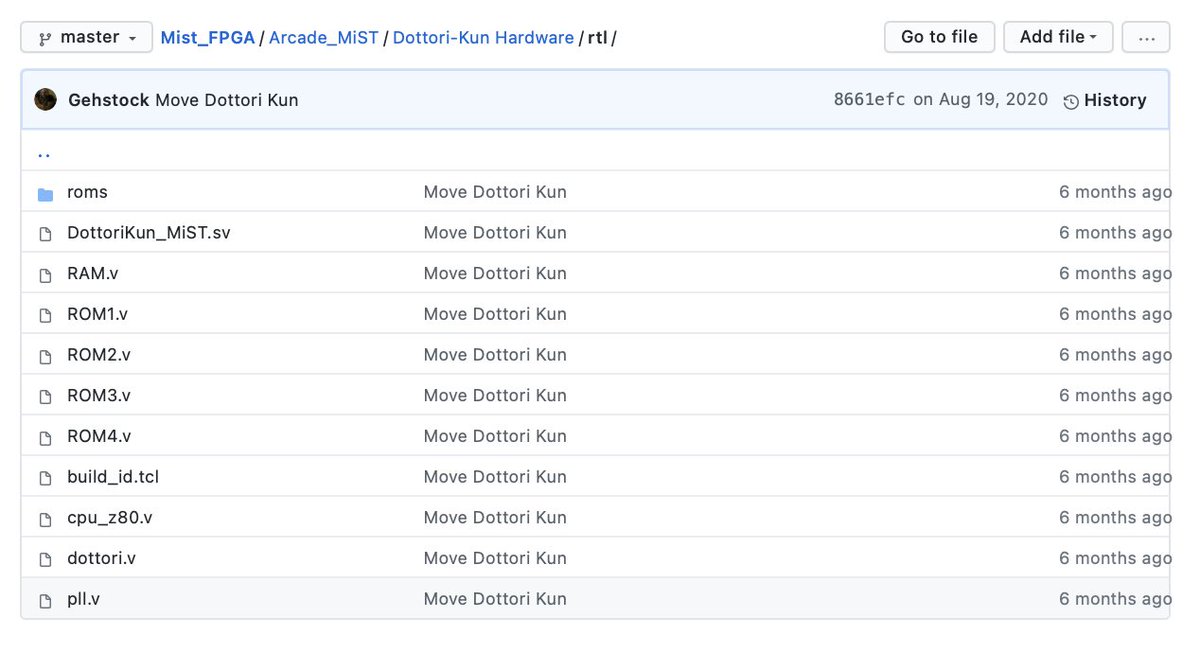Open commit message in ROM4.v row

click(x=495, y=436)
